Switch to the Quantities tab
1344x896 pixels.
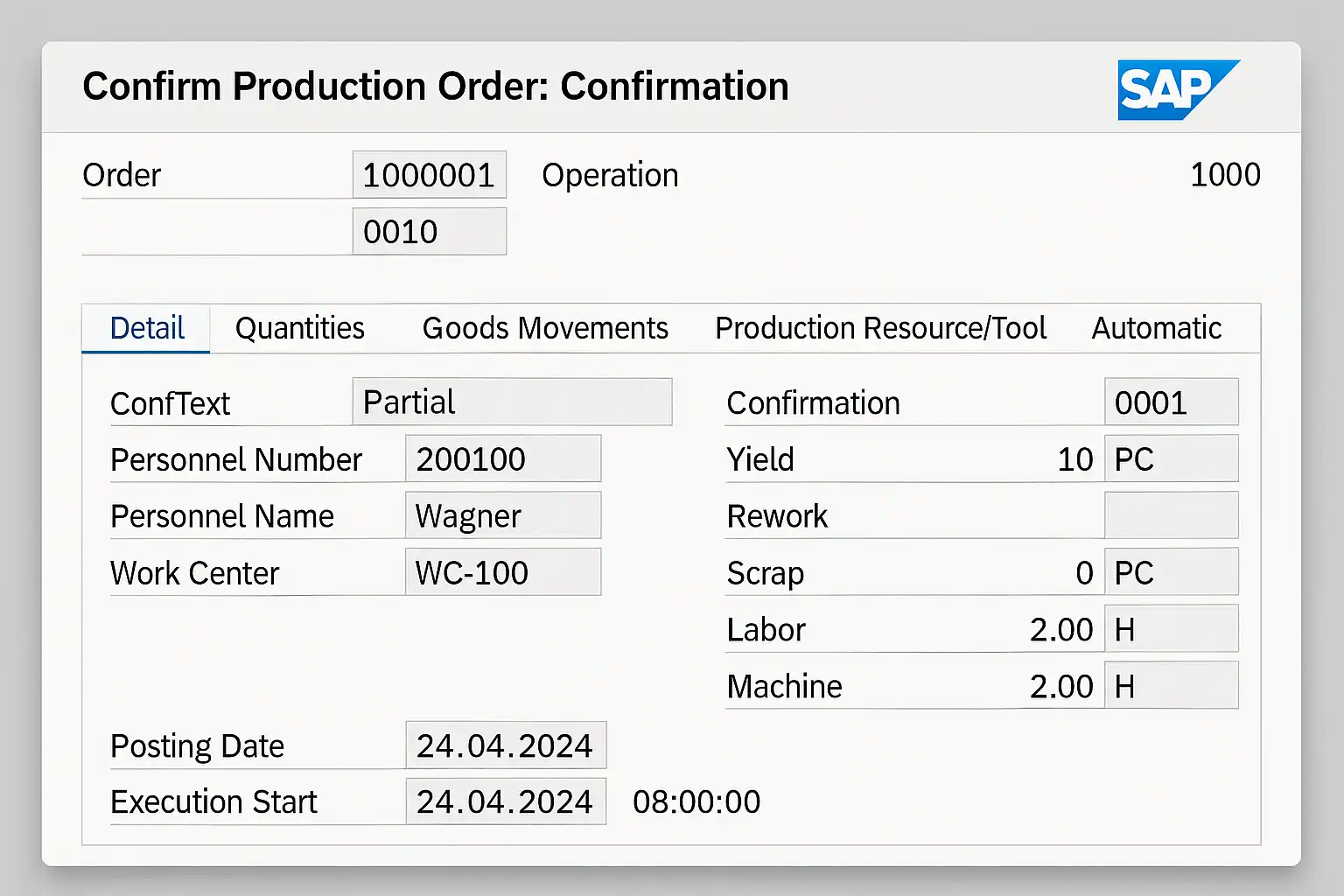point(299,328)
